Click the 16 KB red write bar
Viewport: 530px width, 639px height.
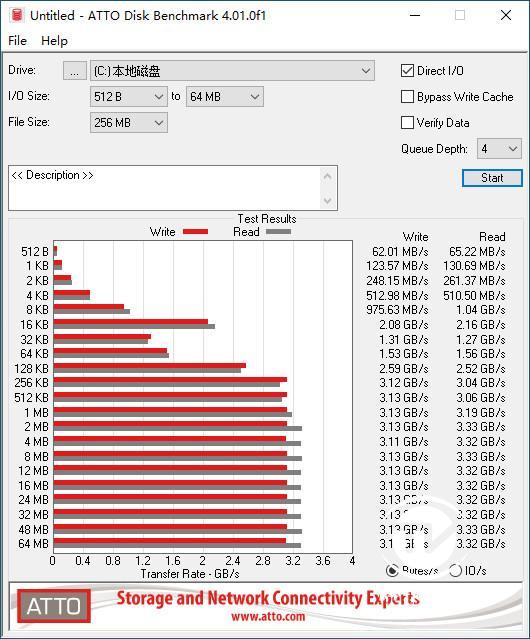(131, 322)
